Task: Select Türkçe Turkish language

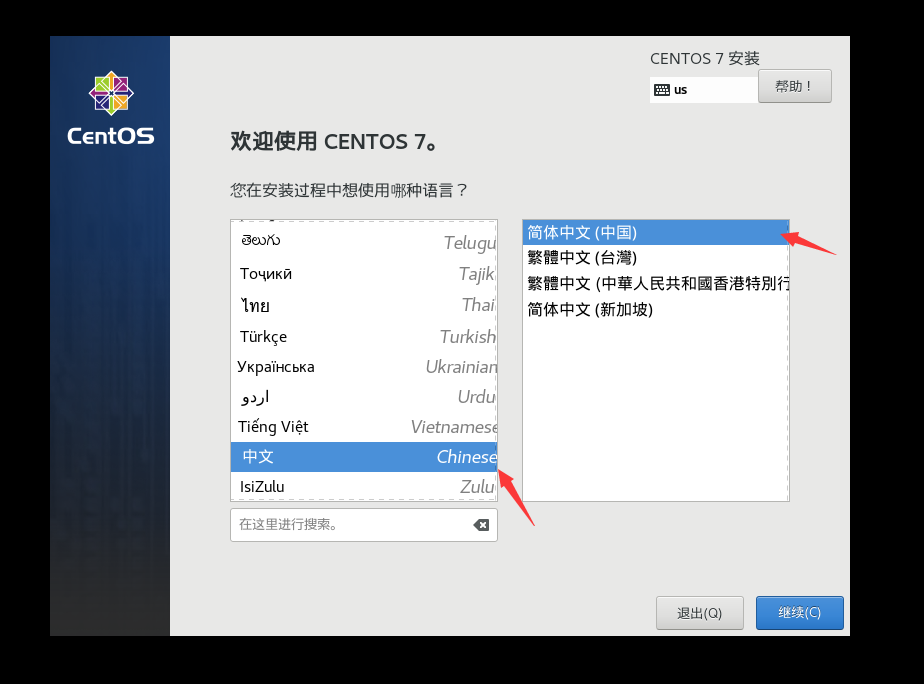Action: pyautogui.click(x=364, y=336)
